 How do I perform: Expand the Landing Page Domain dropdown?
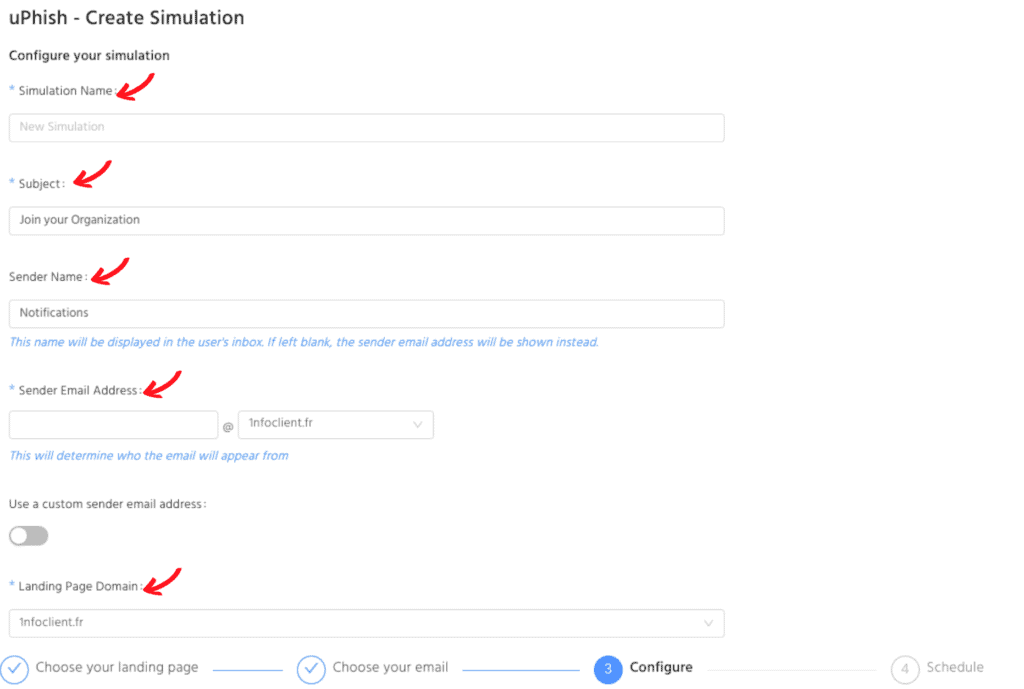pos(366,622)
